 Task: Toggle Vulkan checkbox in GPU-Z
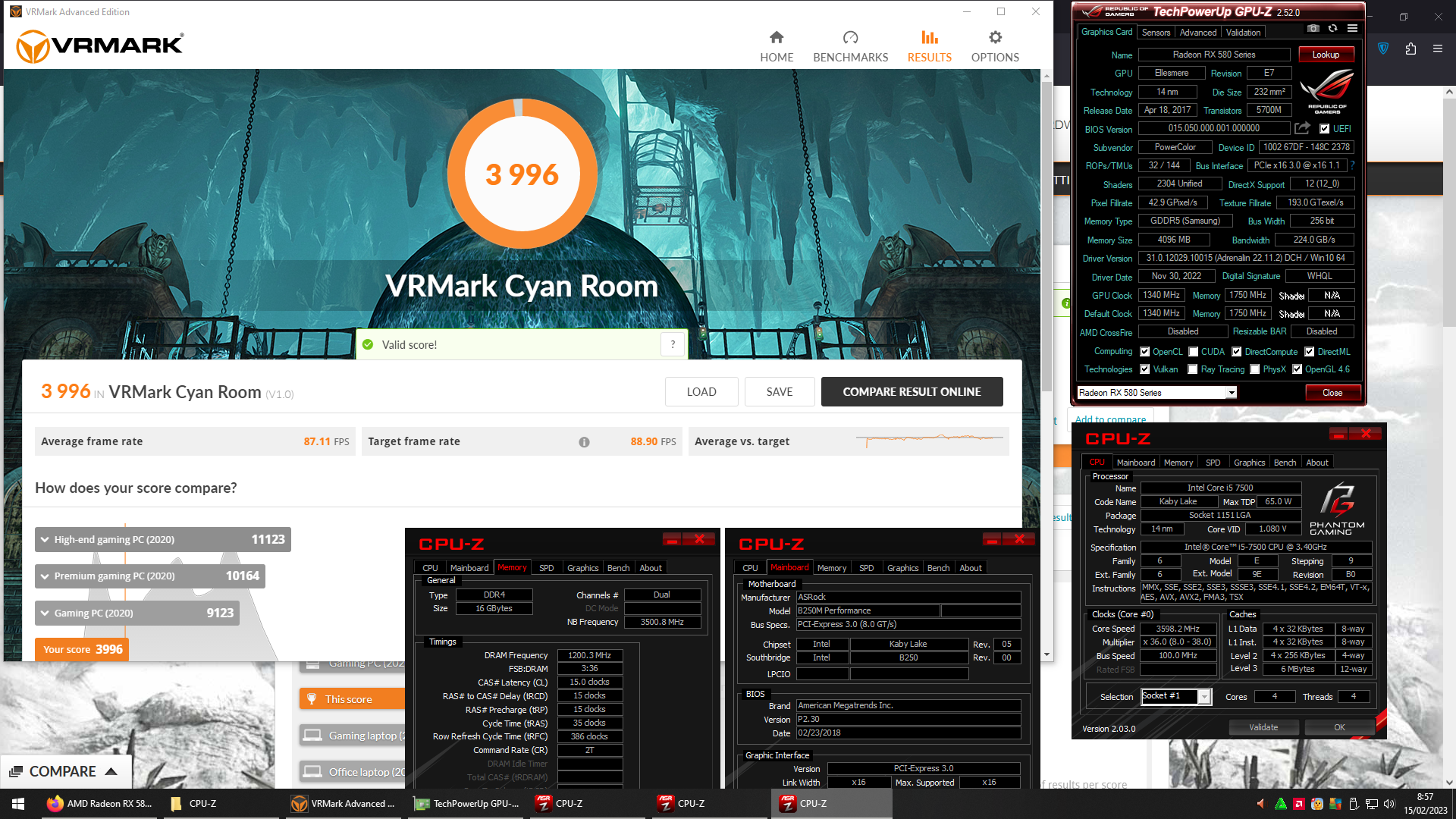click(1145, 369)
